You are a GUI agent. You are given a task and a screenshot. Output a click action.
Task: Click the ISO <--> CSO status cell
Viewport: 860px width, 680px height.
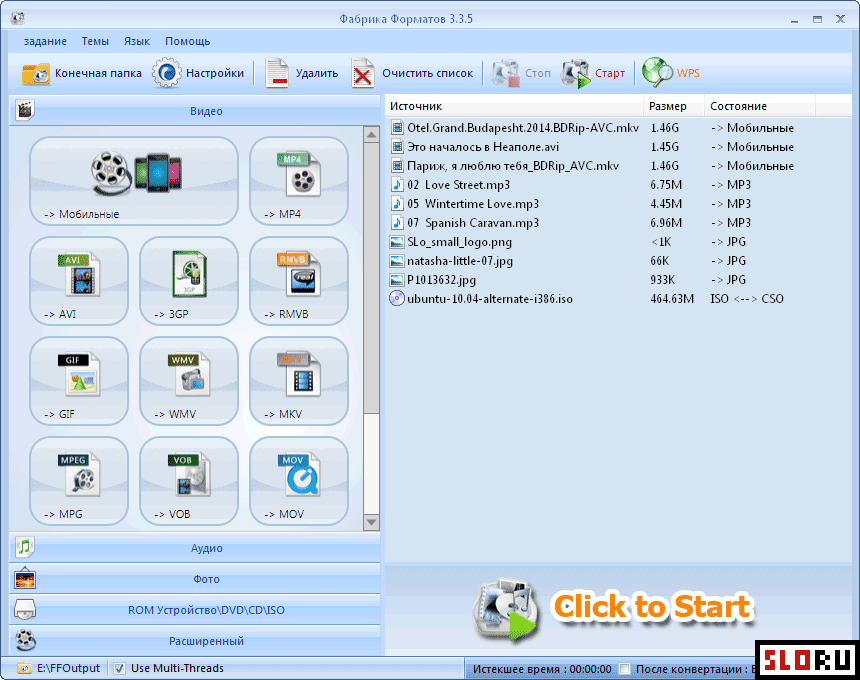(x=747, y=299)
